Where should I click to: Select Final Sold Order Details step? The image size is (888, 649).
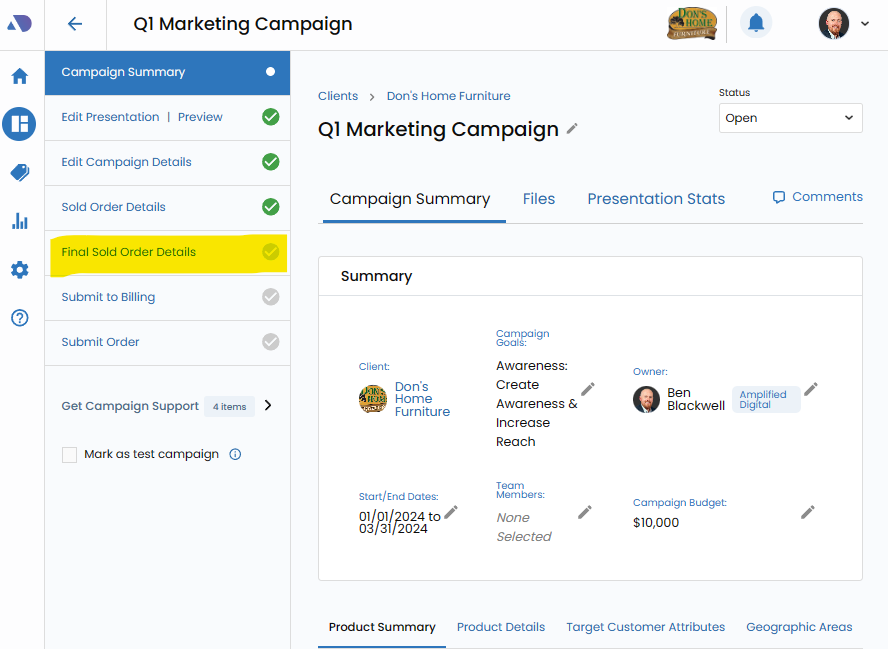coord(129,252)
